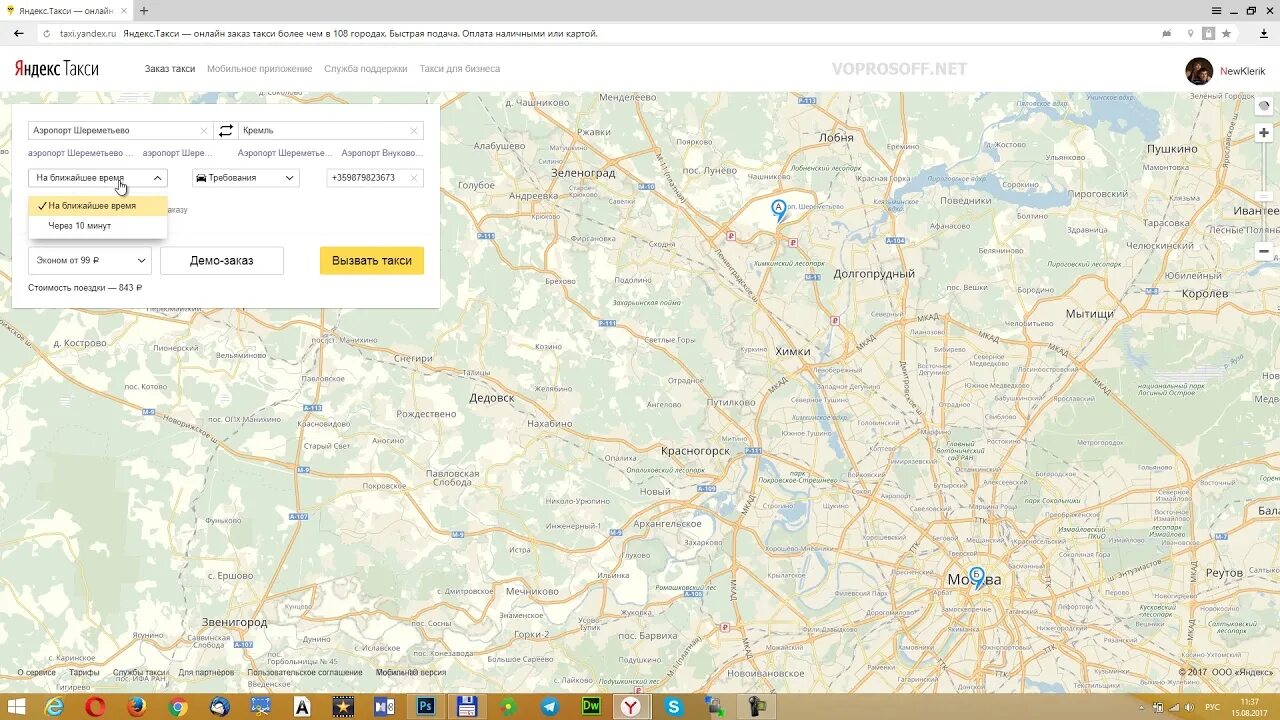The height and width of the screenshot is (720, 1280).
Task: Launch Google Chrome from taskbar
Action: (x=178, y=707)
